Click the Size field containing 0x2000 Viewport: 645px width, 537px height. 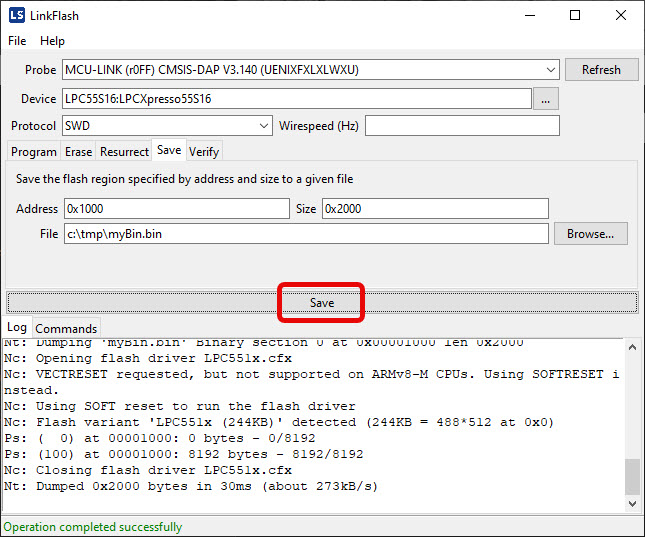click(434, 209)
